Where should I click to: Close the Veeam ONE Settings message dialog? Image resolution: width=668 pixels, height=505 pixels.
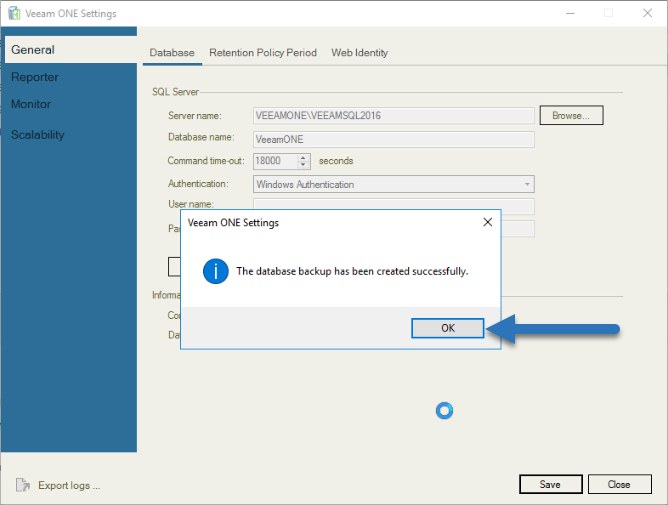(x=488, y=222)
